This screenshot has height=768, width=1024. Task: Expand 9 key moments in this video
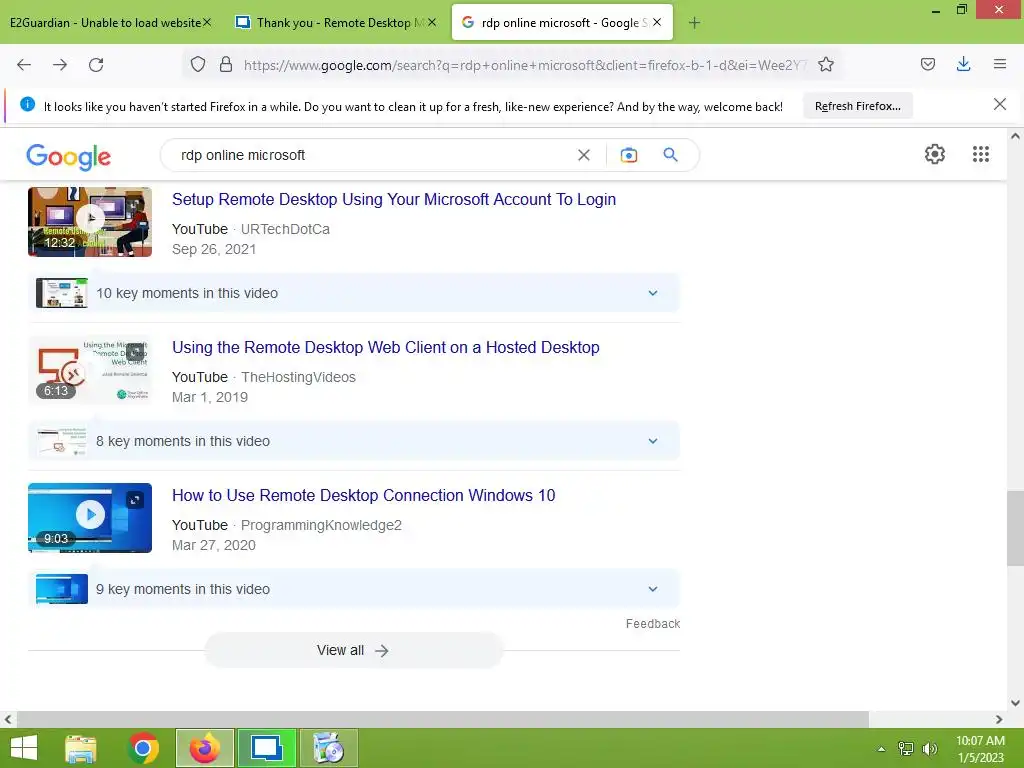[x=354, y=589]
